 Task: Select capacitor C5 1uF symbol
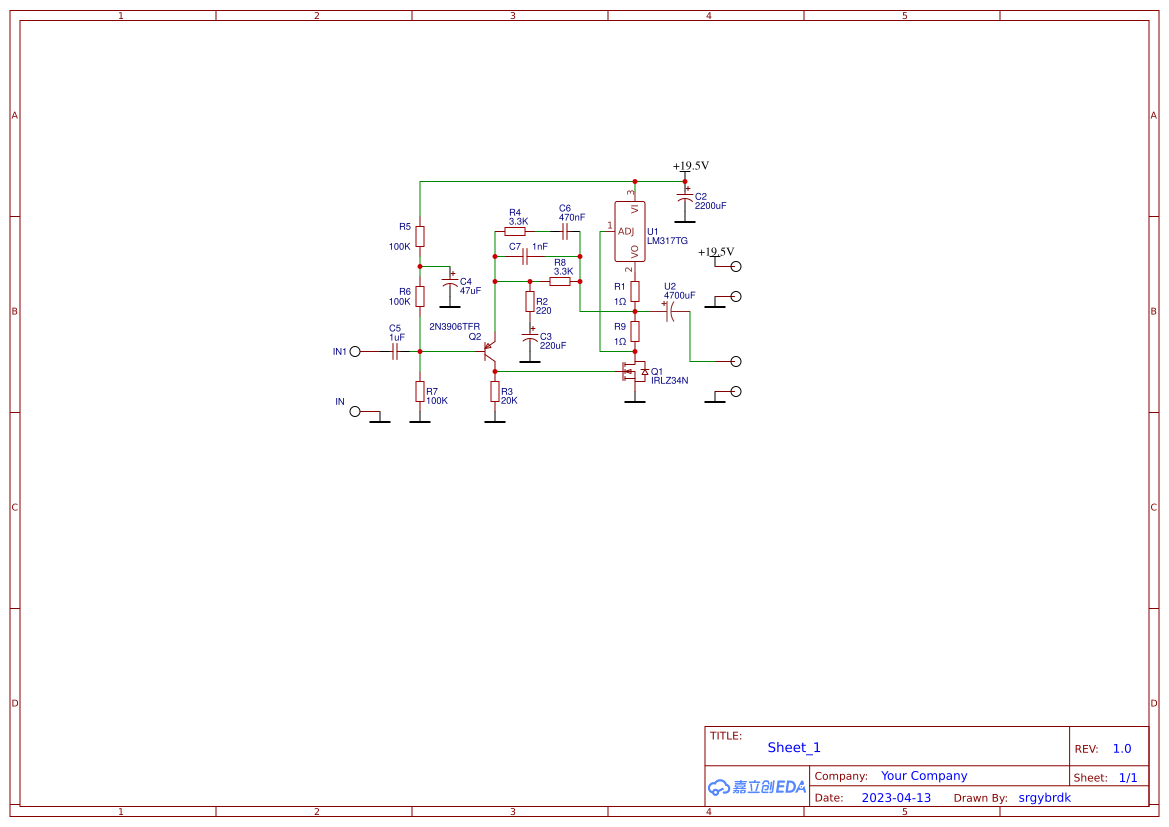click(x=395, y=352)
